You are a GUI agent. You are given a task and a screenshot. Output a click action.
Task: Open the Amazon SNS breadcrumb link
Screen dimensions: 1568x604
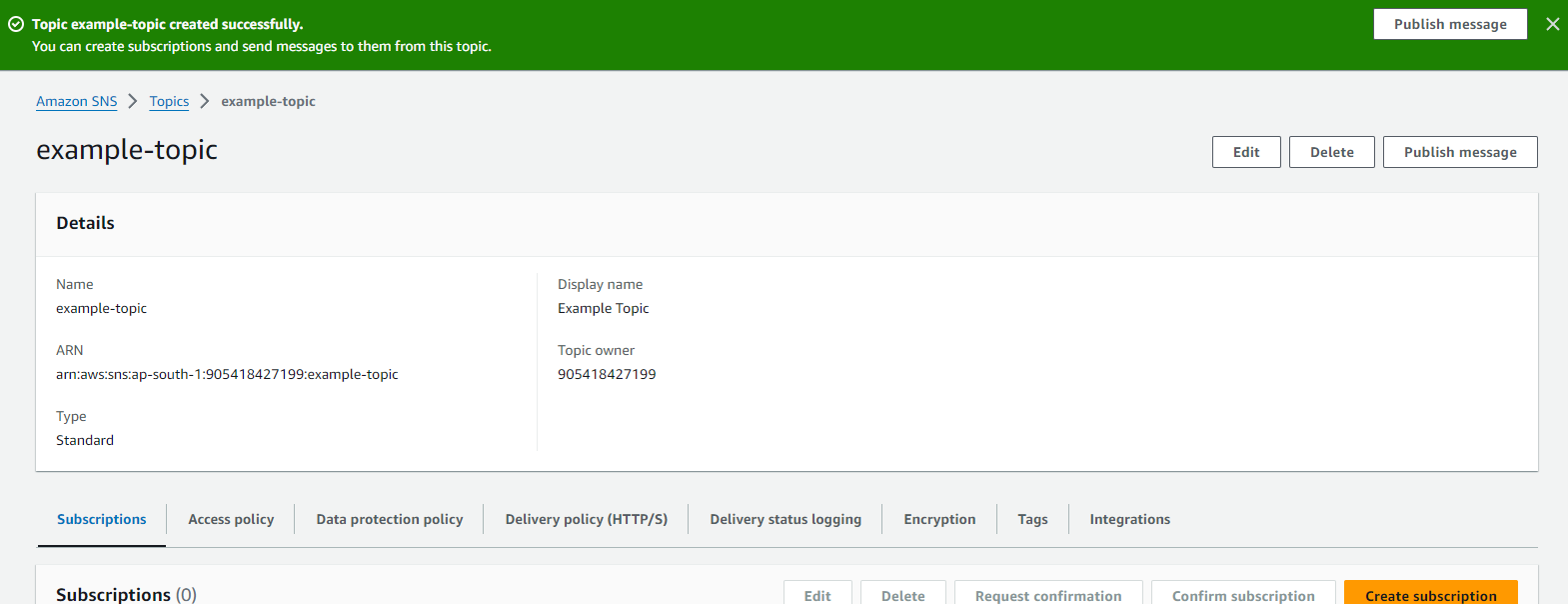(x=77, y=101)
